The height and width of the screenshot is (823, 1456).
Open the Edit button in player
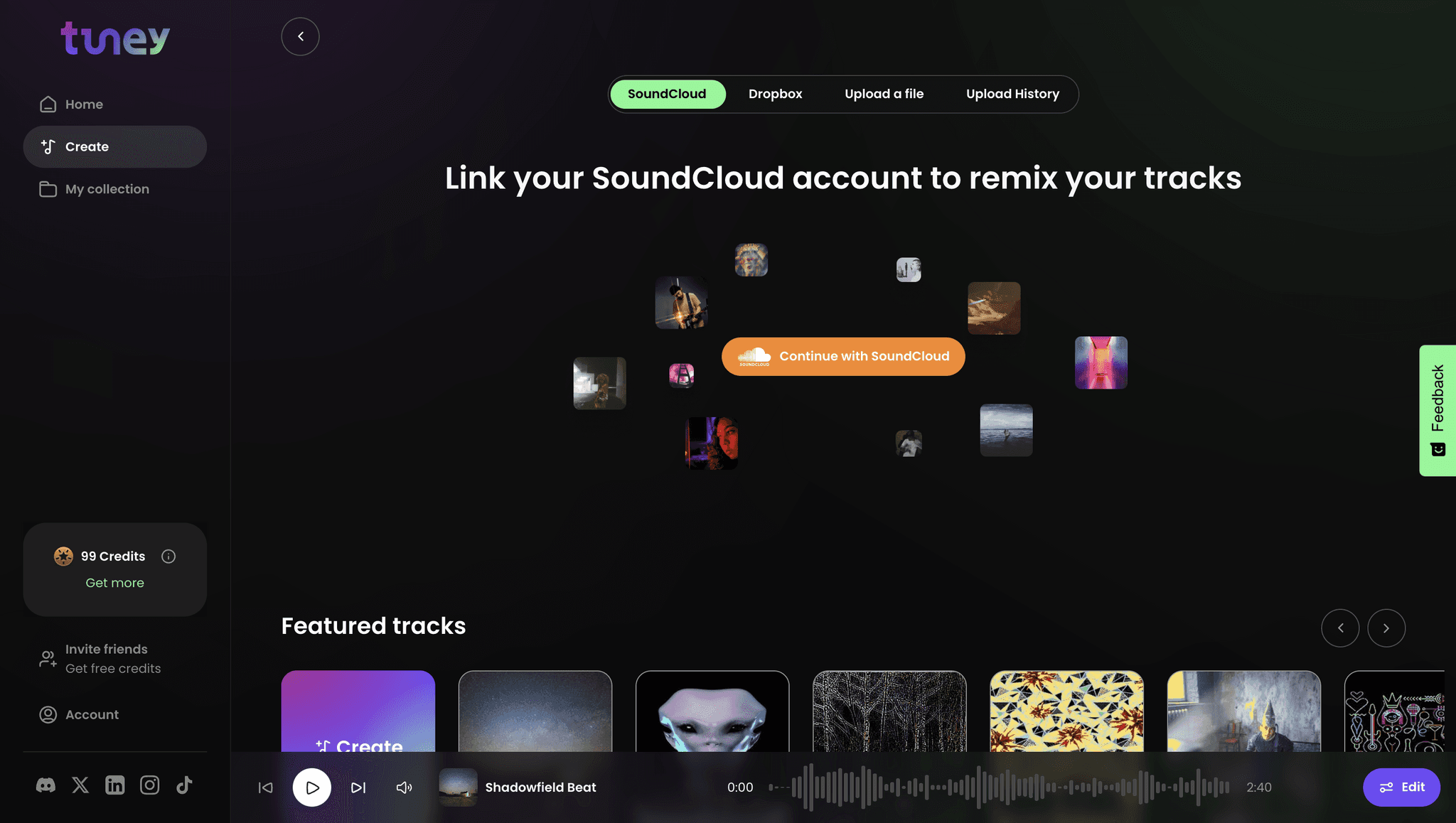point(1401,787)
